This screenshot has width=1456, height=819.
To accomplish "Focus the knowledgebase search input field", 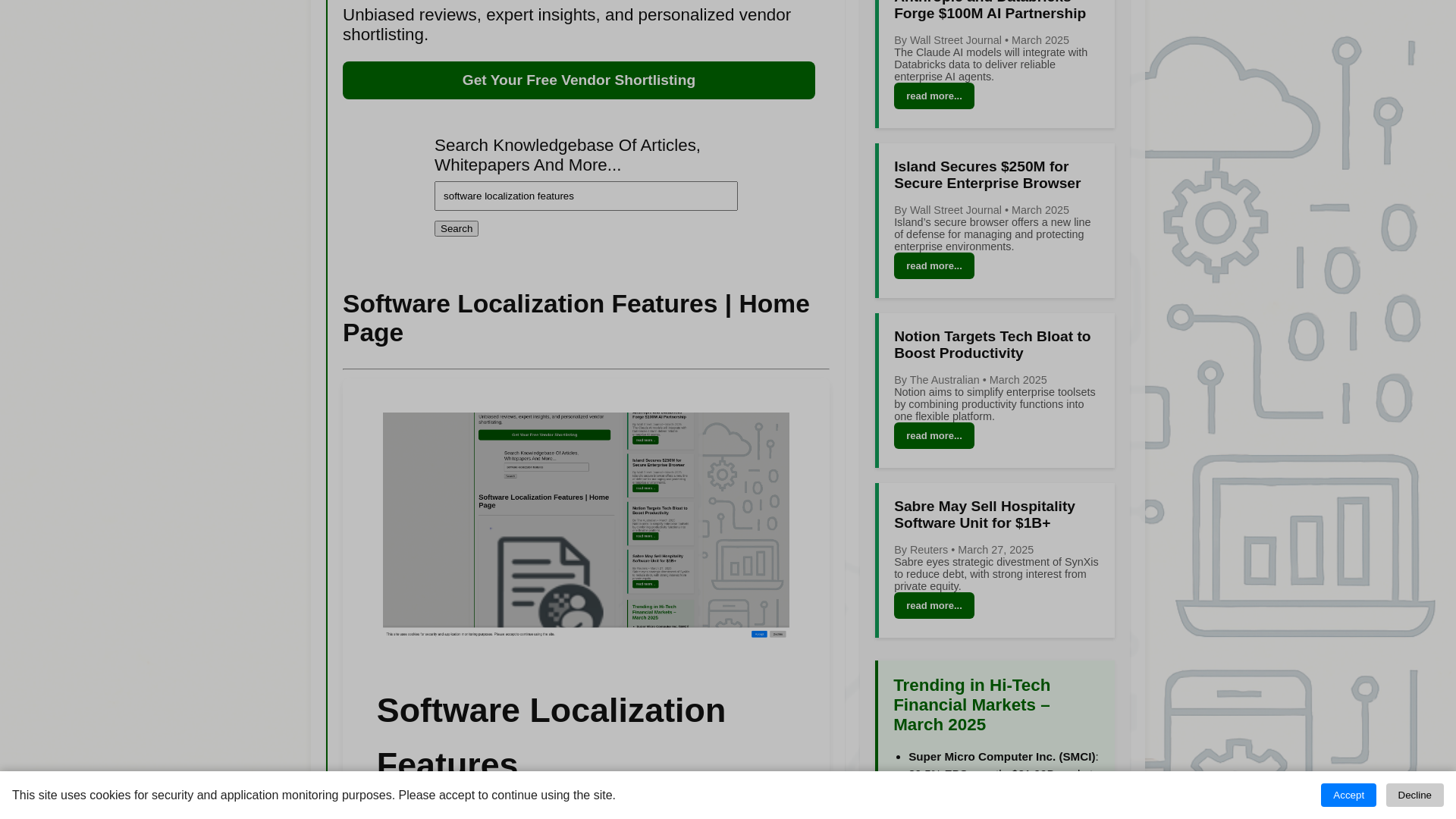I will [x=585, y=196].
